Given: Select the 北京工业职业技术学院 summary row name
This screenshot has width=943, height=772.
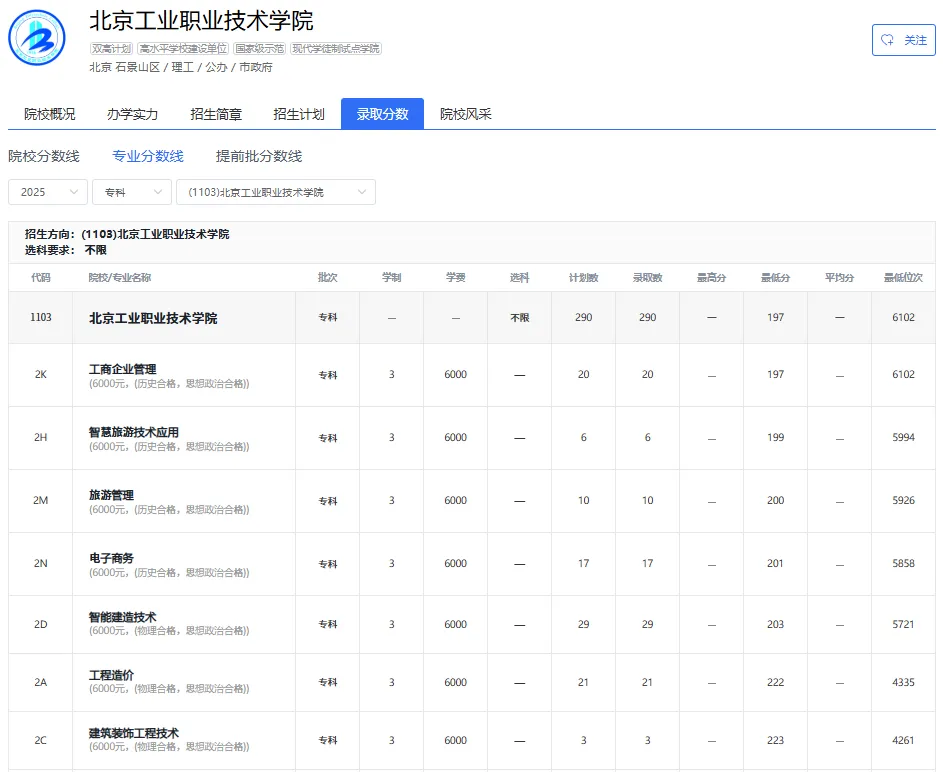Looking at the screenshot, I should click(153, 318).
